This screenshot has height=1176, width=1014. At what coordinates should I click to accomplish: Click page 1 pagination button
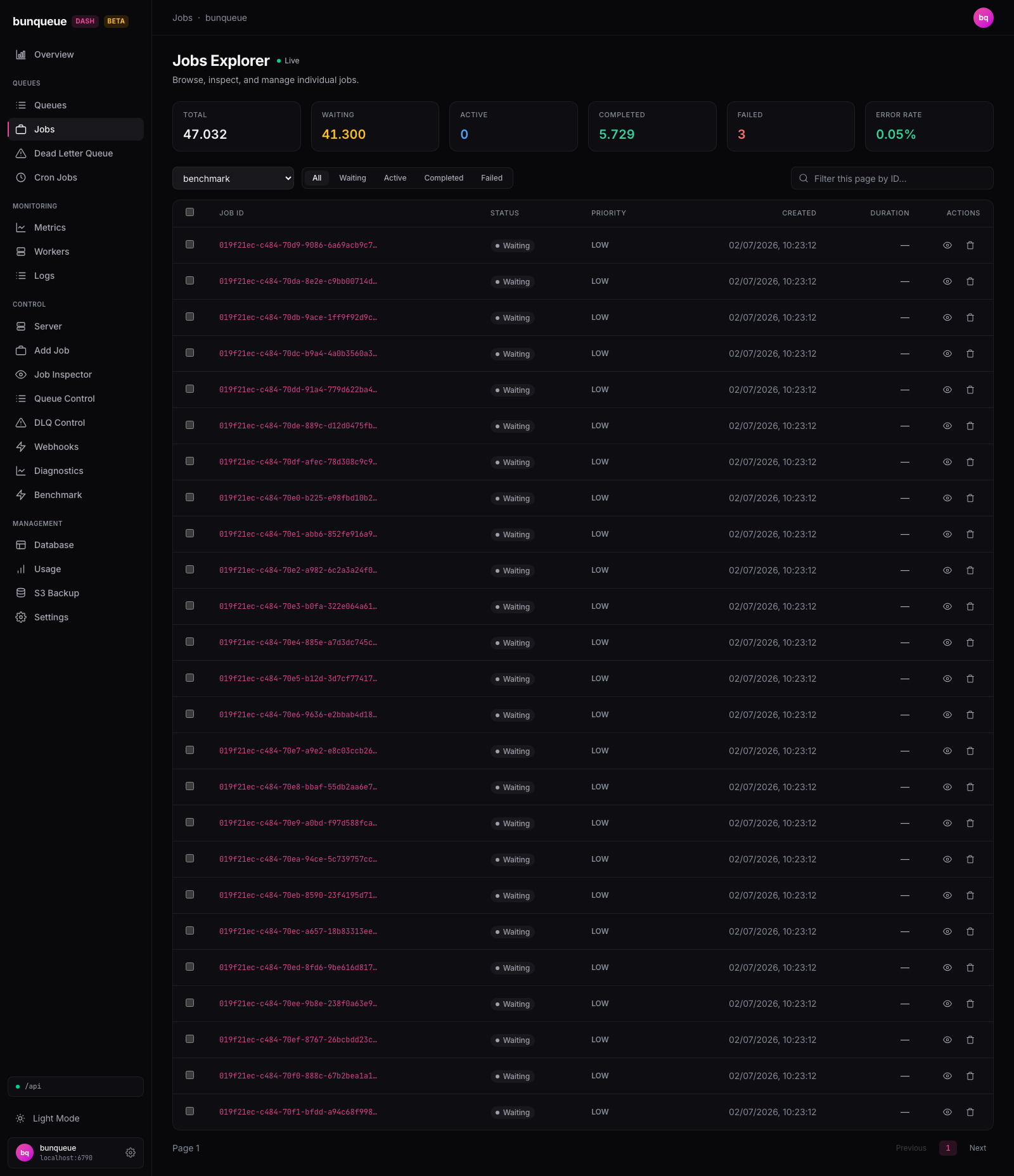point(948,1148)
